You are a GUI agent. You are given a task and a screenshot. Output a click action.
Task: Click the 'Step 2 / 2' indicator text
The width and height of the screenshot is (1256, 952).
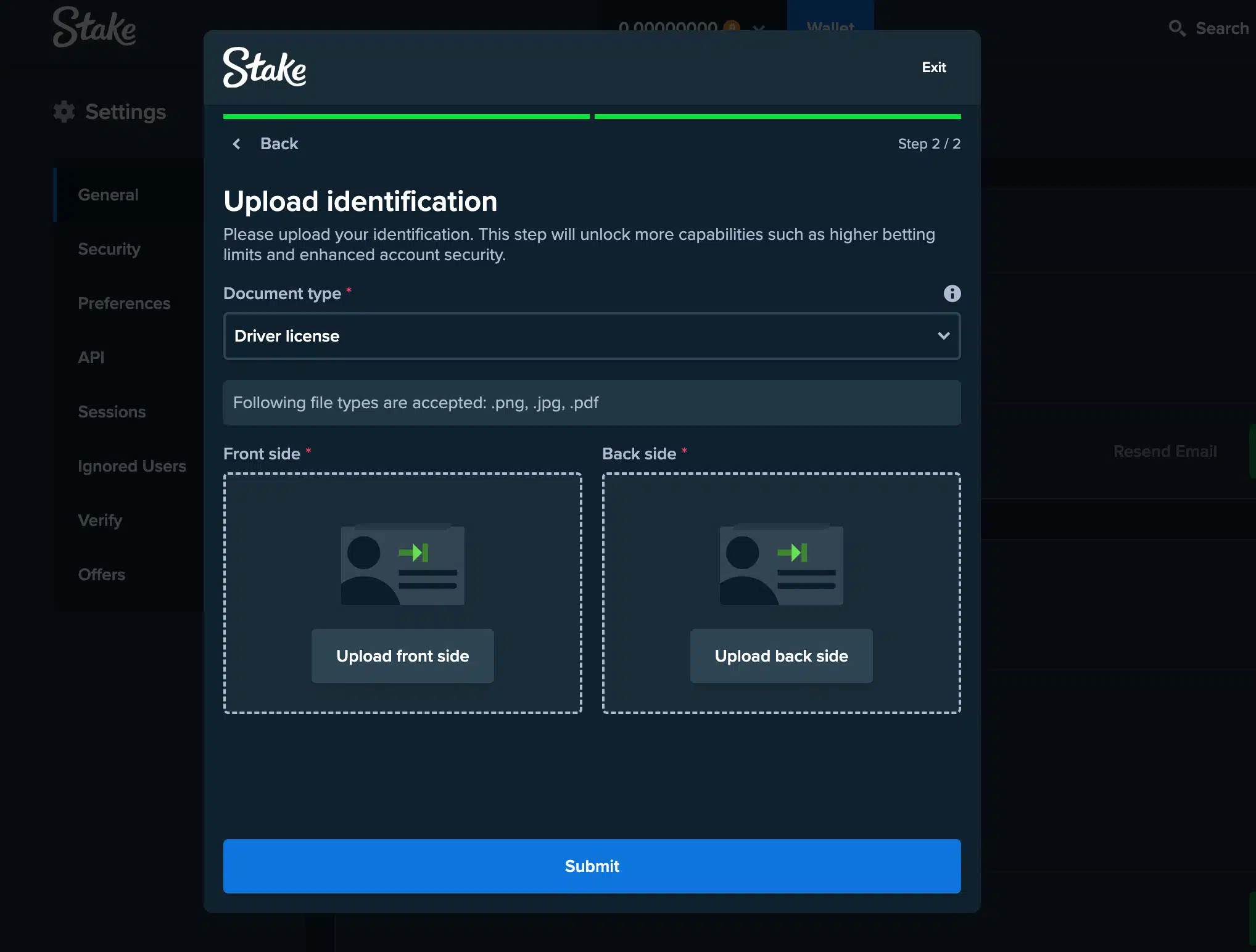[x=929, y=144]
